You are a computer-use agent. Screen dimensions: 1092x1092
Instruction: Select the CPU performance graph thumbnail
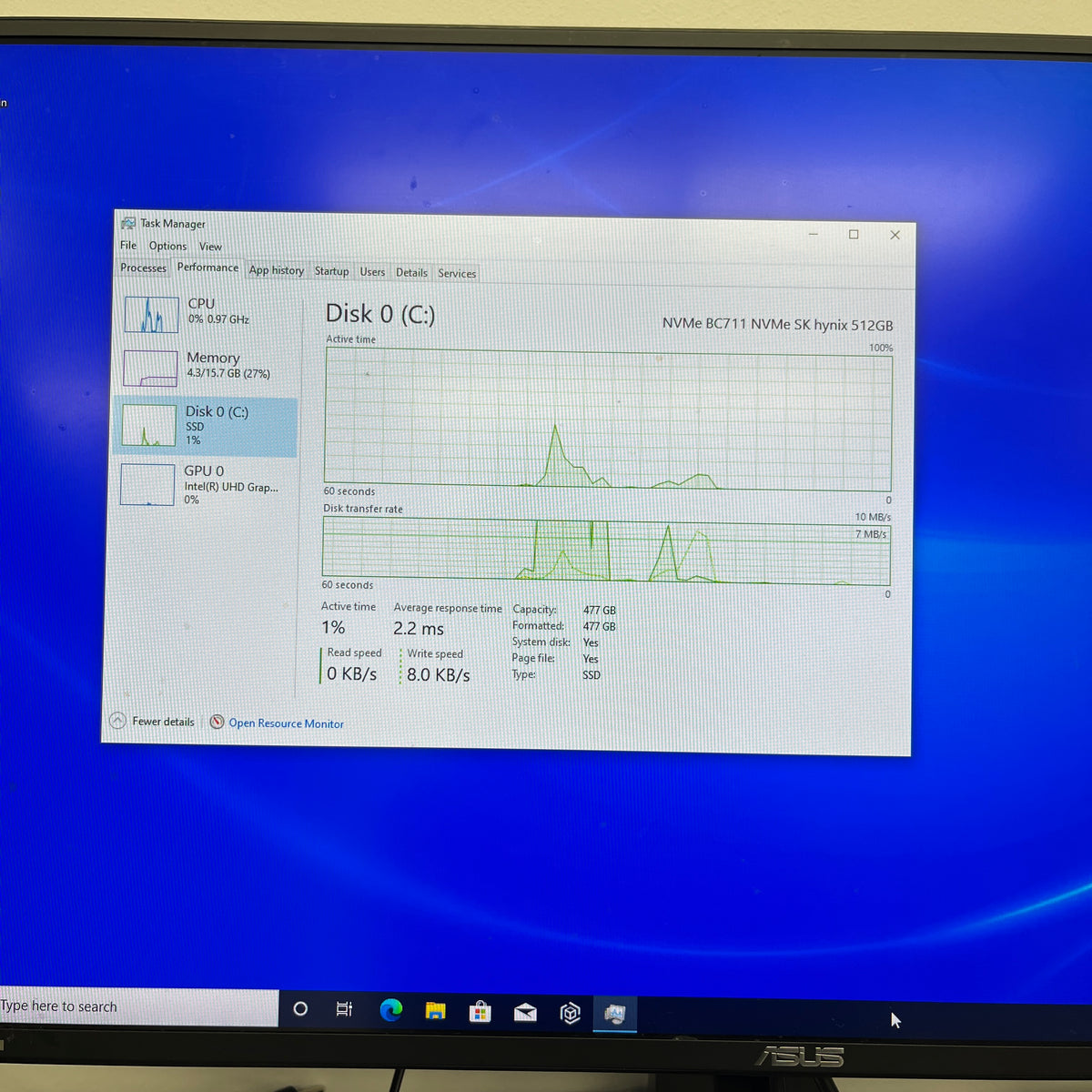pos(151,315)
